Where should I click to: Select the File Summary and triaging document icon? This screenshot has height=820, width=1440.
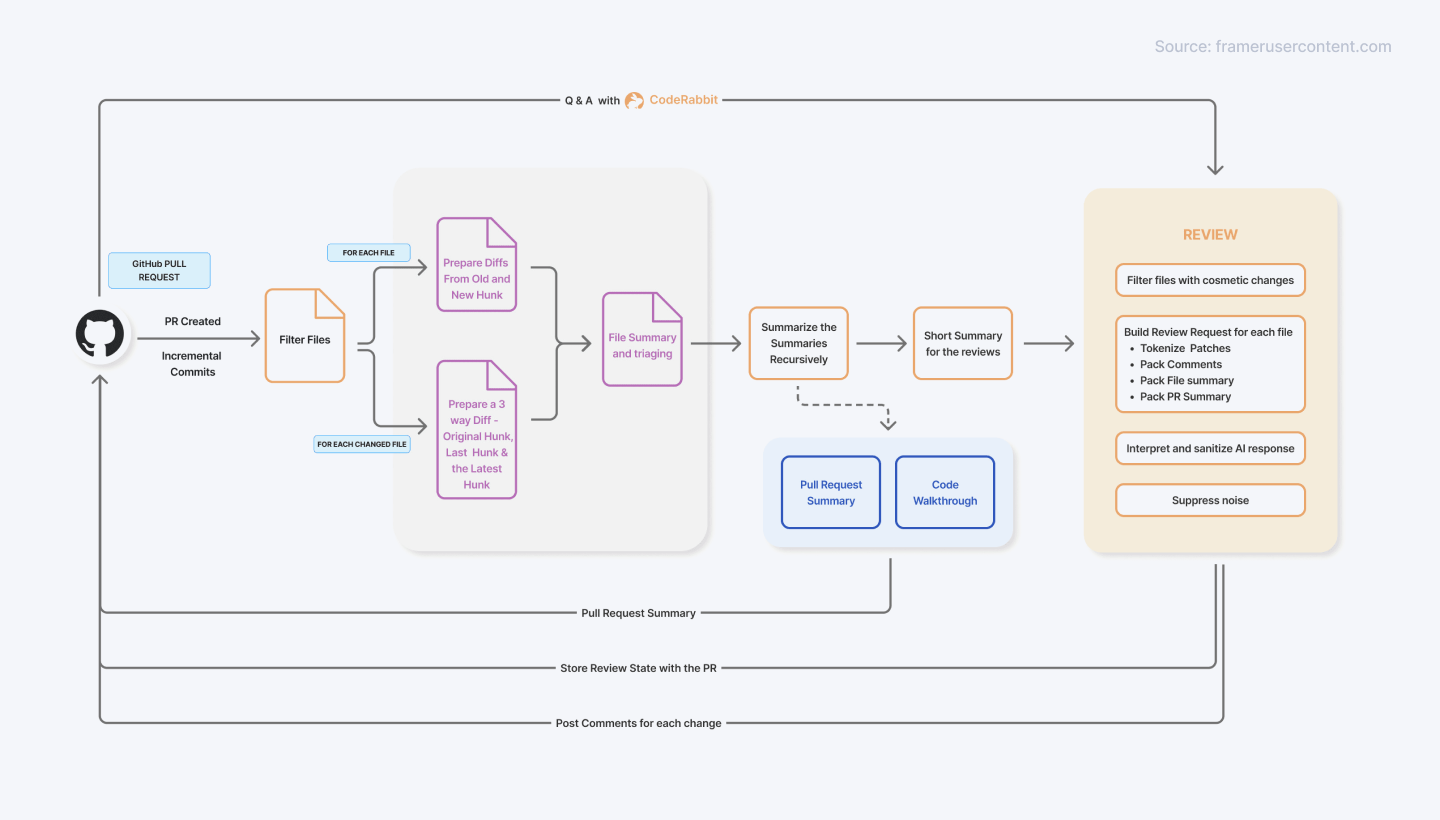(x=642, y=338)
